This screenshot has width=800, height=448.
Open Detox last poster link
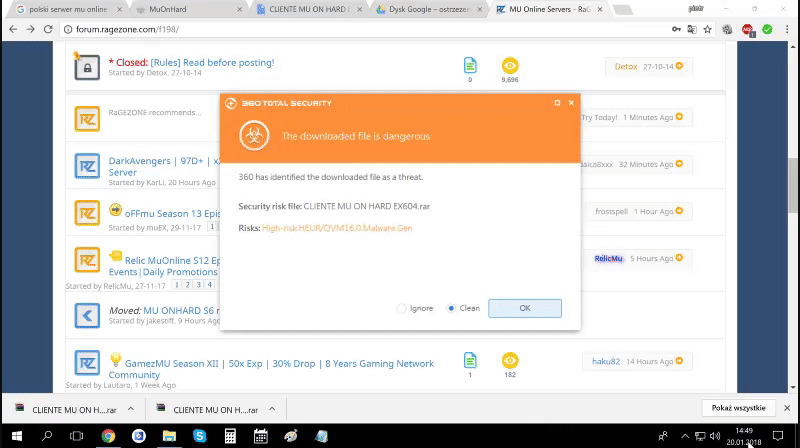626,66
